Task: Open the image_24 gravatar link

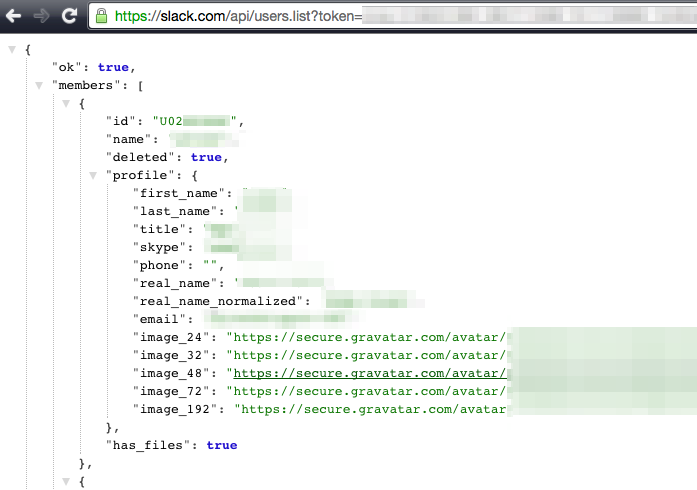Action: coord(370,337)
